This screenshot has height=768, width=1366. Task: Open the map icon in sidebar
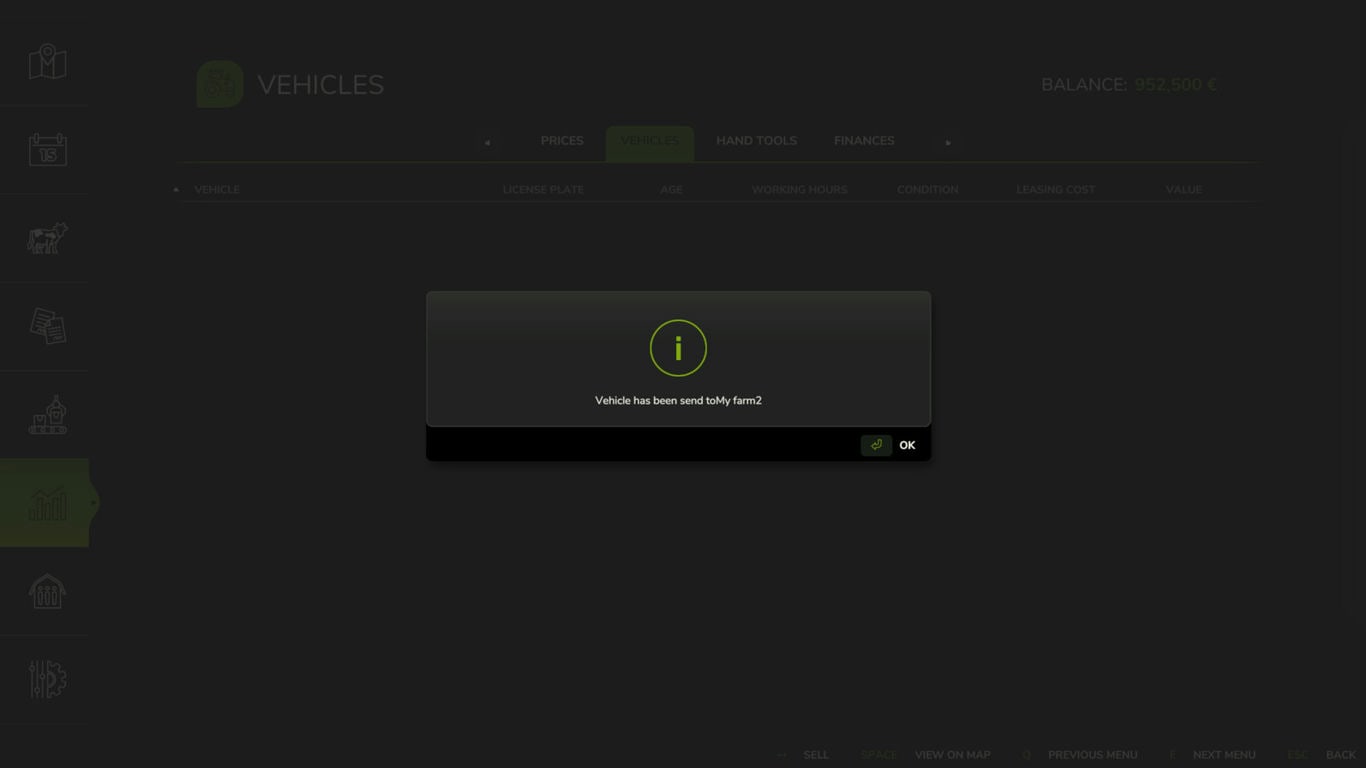point(47,62)
